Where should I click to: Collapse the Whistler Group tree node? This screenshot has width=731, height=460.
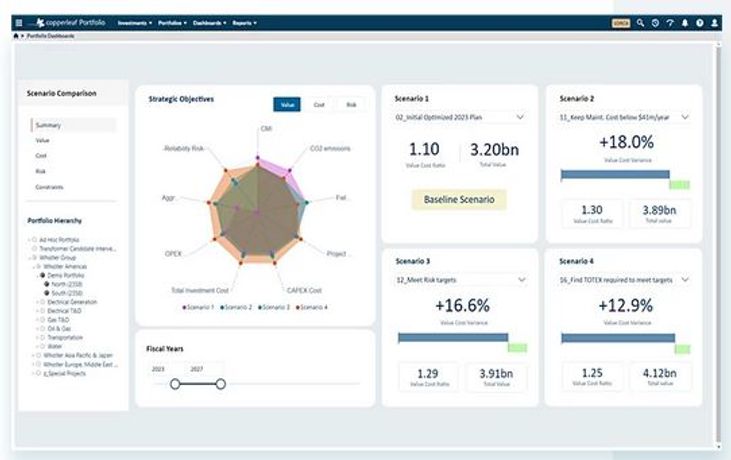(x=29, y=257)
